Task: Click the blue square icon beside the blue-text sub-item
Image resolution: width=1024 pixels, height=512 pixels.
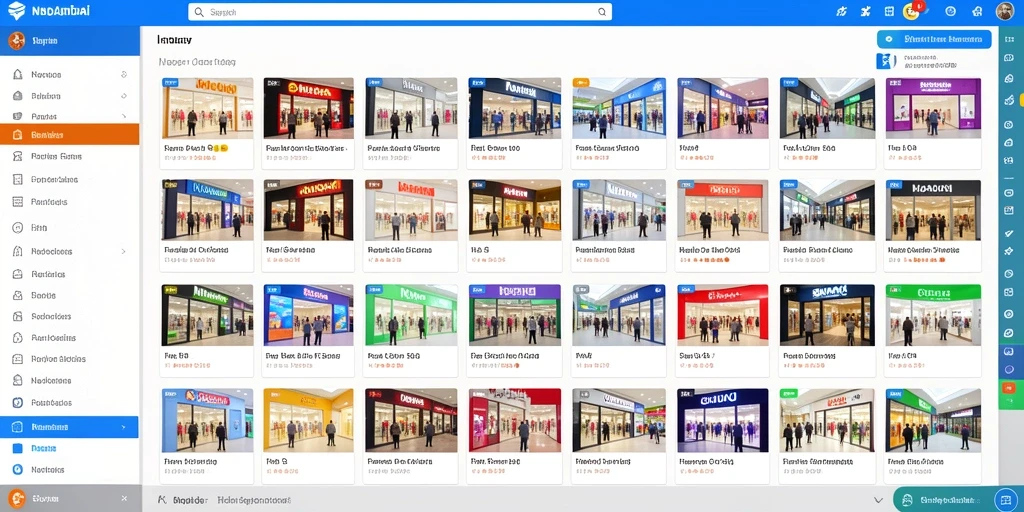Action: [18, 449]
